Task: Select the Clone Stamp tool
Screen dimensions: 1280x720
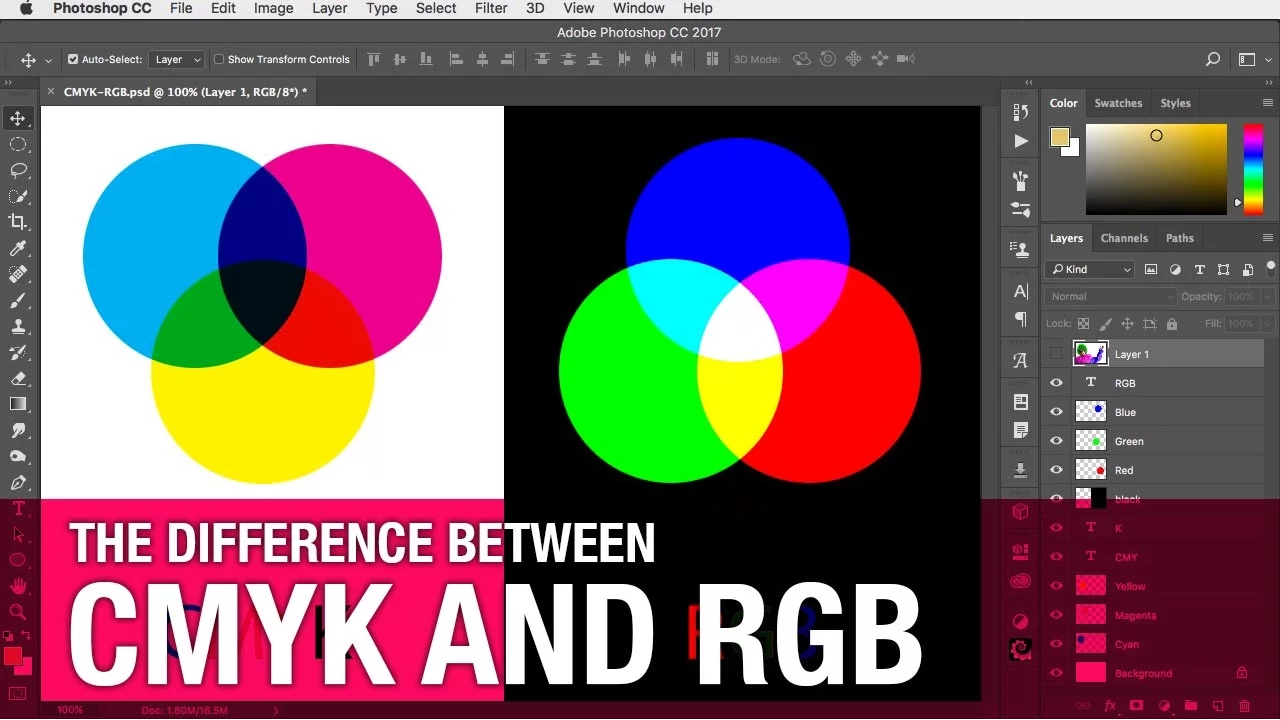Action: point(18,326)
